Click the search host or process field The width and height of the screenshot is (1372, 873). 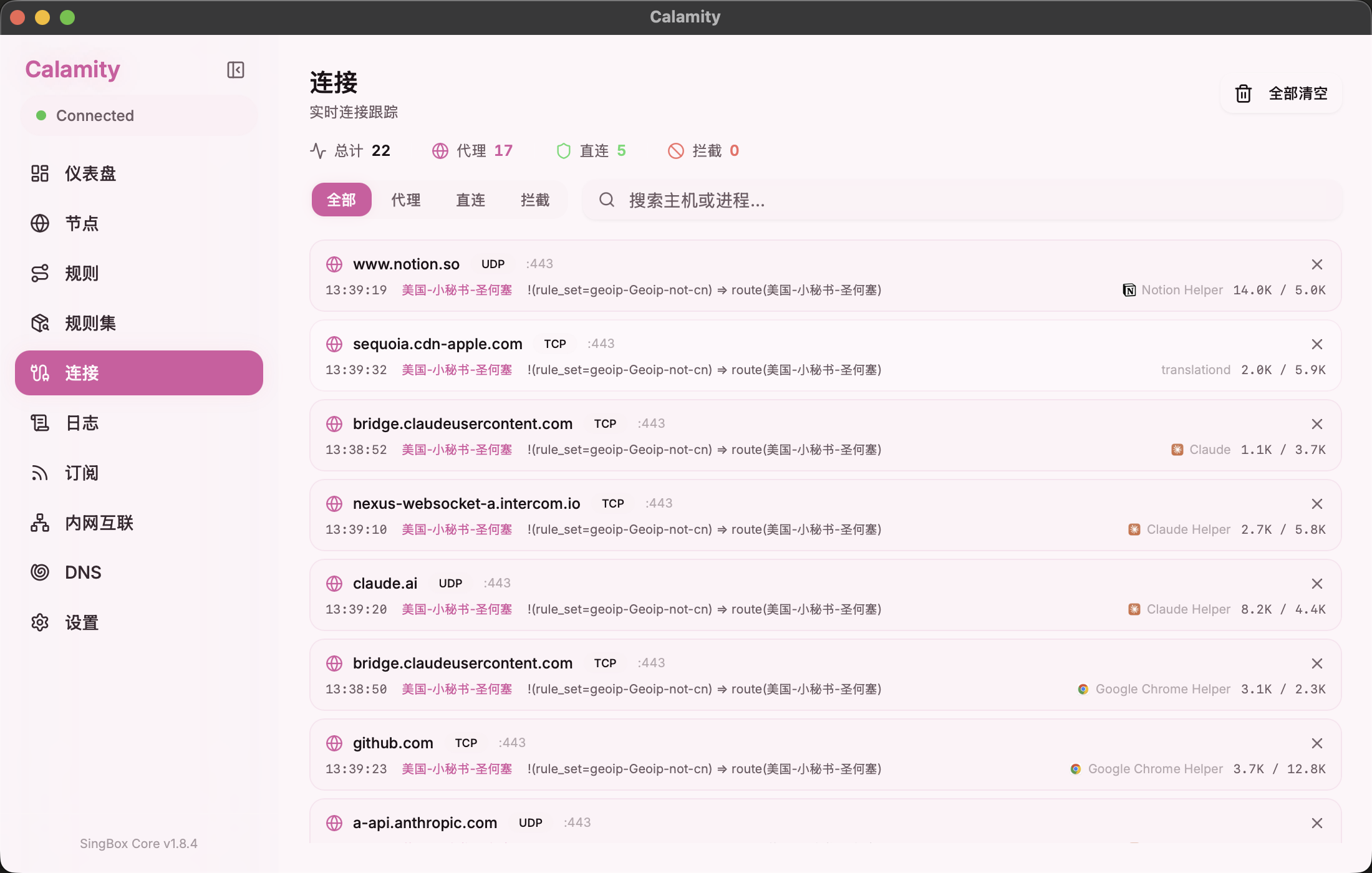[960, 200]
